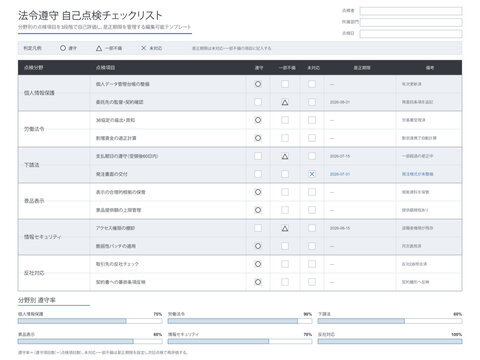Toggle △ mark on アクセス権限の棚卸 row
Viewport: 480px width, 360px height.
click(x=285, y=228)
